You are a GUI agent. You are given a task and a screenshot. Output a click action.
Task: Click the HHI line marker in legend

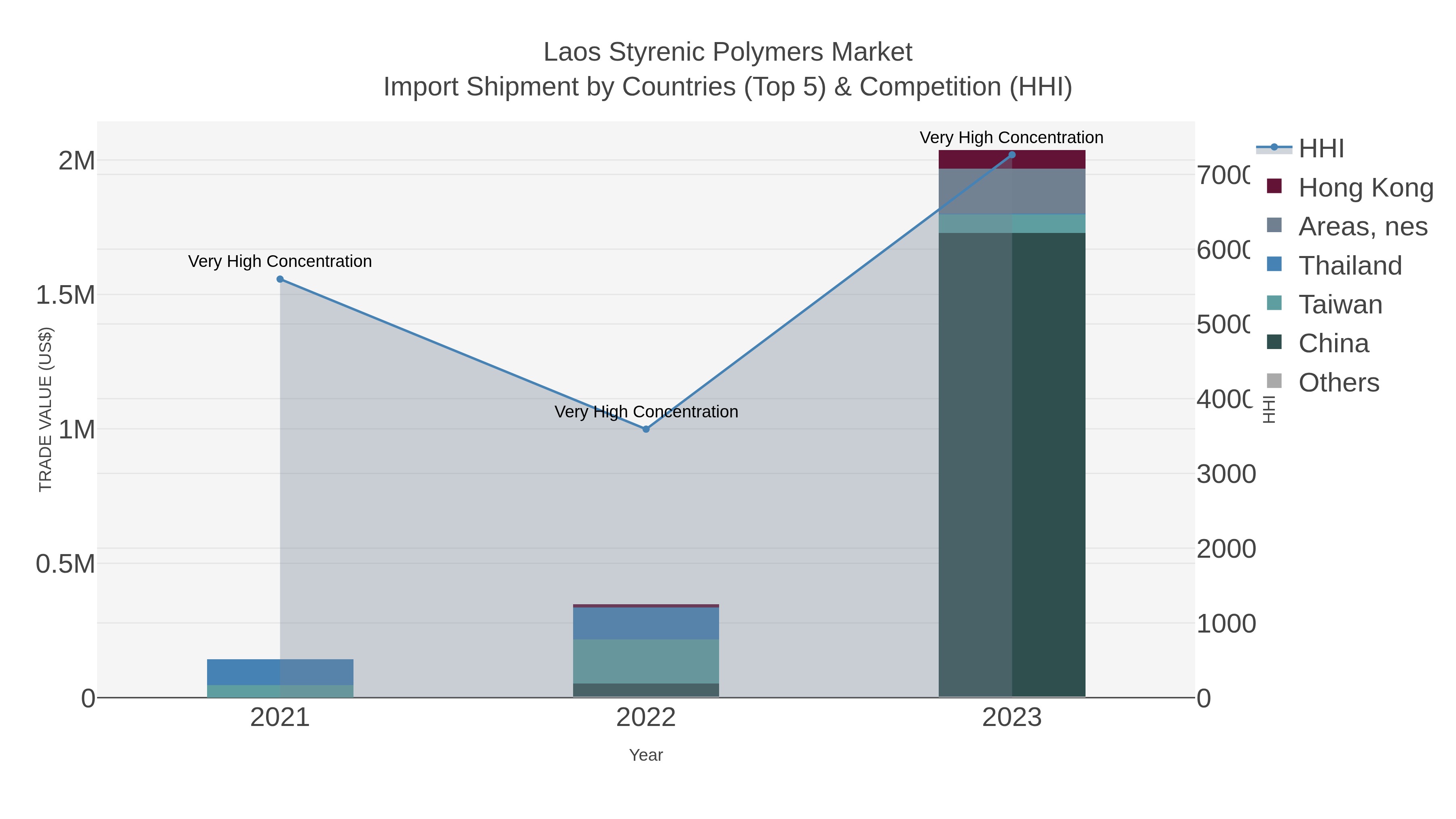1274,148
